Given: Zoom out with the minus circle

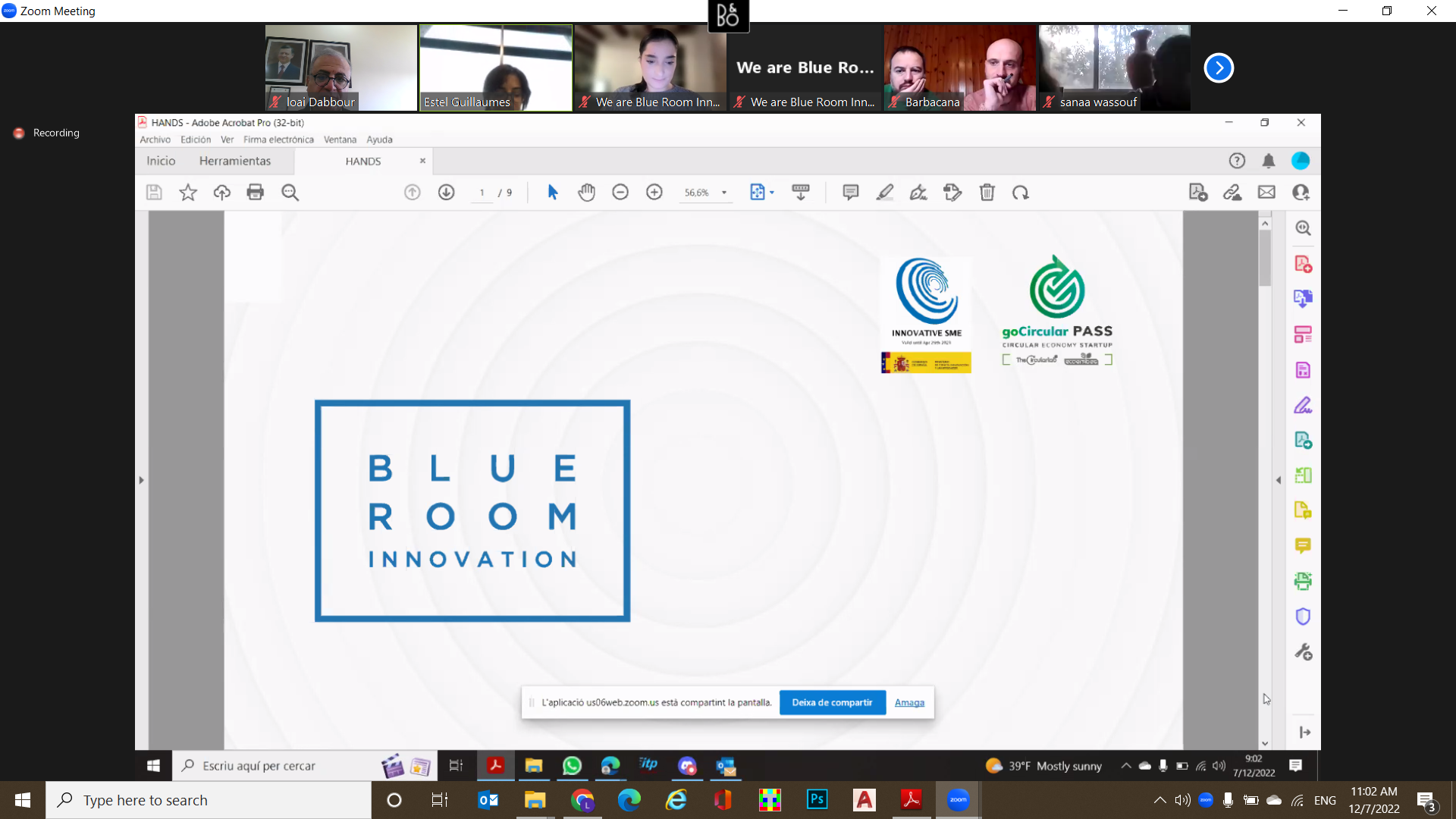Looking at the screenshot, I should 620,193.
